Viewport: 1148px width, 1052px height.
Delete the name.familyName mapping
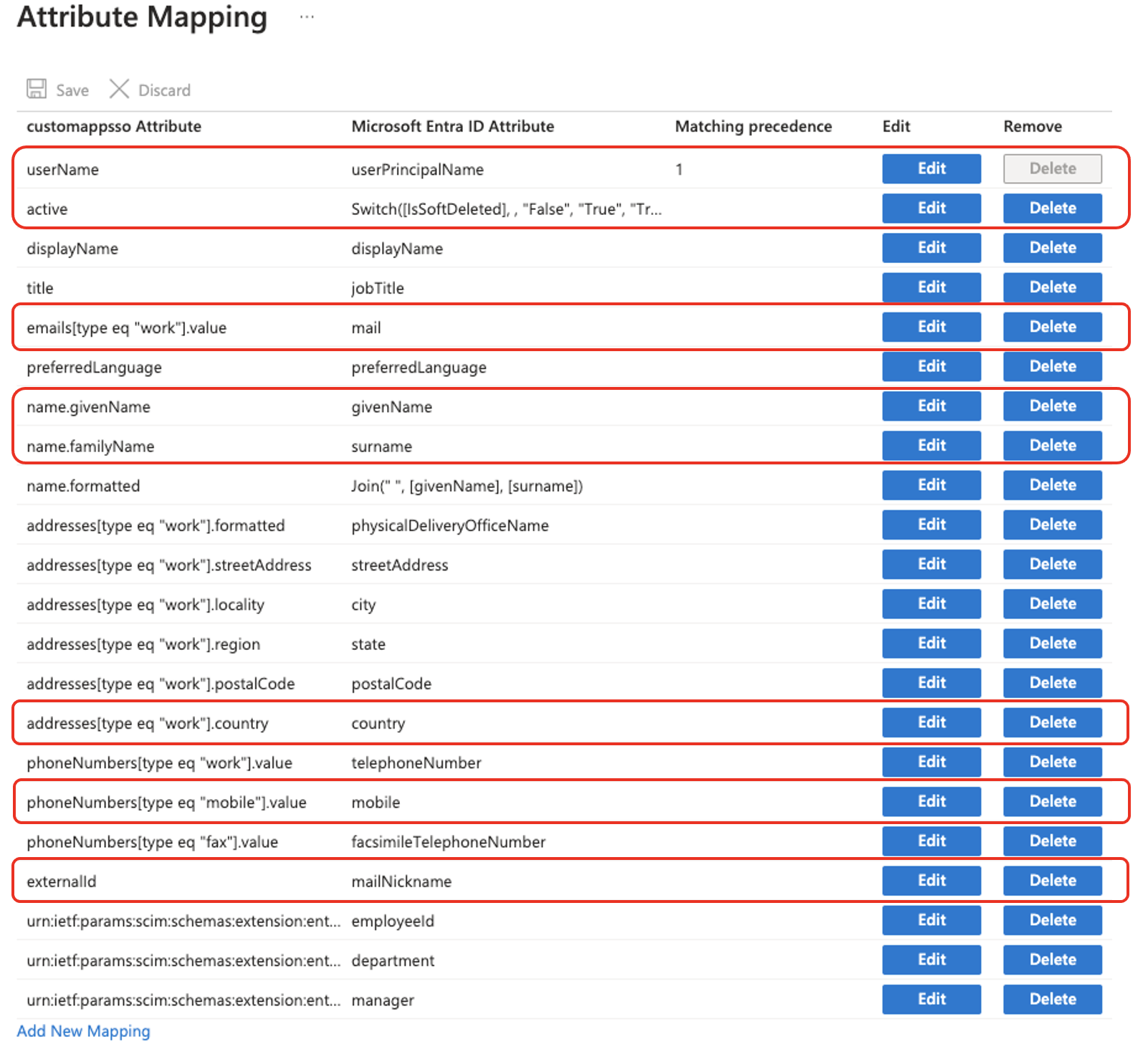click(1052, 445)
